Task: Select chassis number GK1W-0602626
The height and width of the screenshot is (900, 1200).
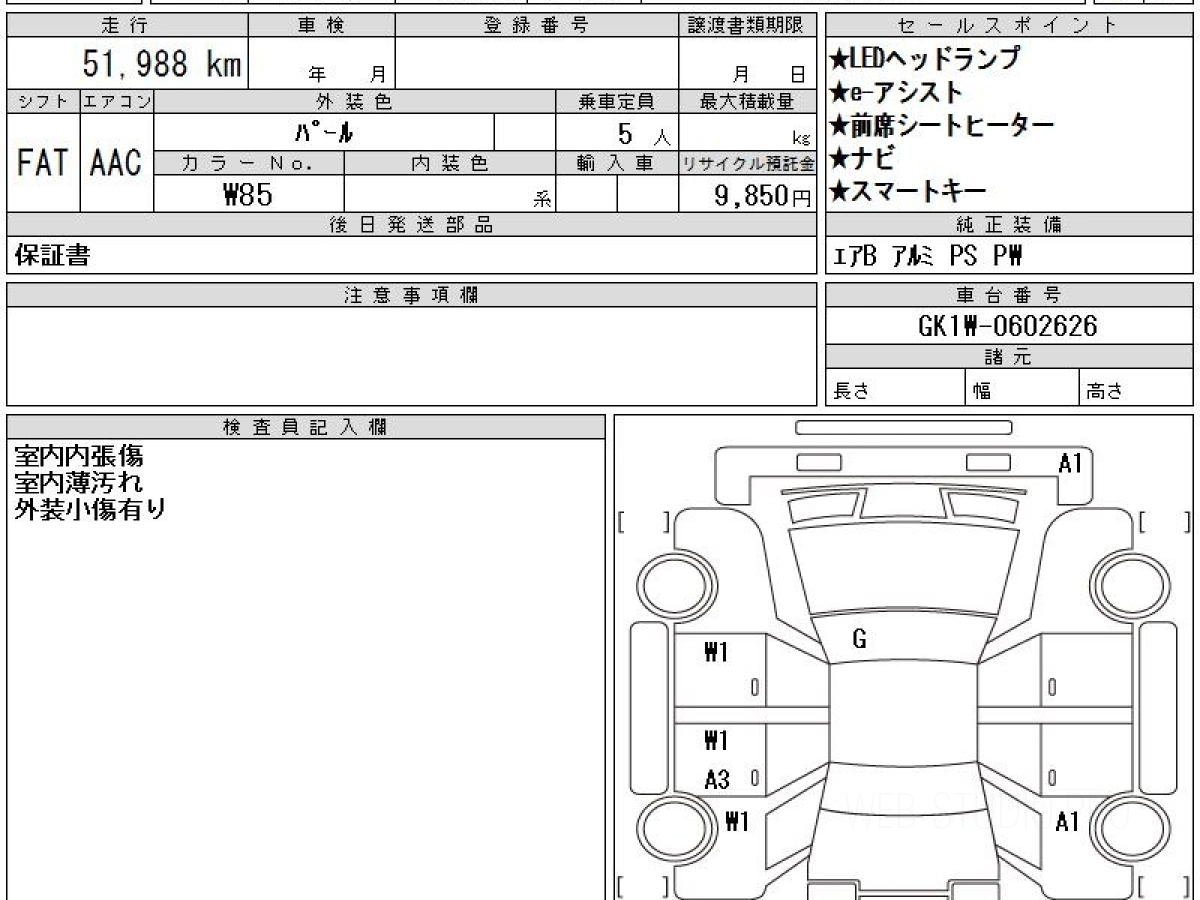Action: click(1008, 326)
